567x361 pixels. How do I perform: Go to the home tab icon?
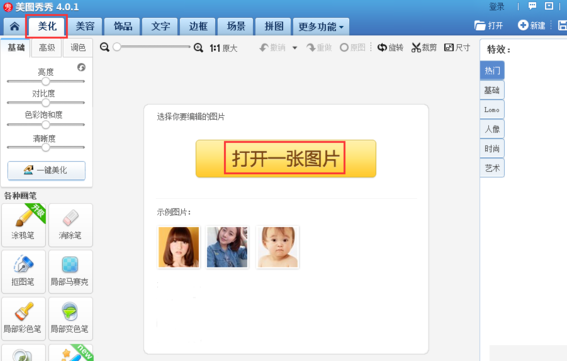(x=14, y=26)
